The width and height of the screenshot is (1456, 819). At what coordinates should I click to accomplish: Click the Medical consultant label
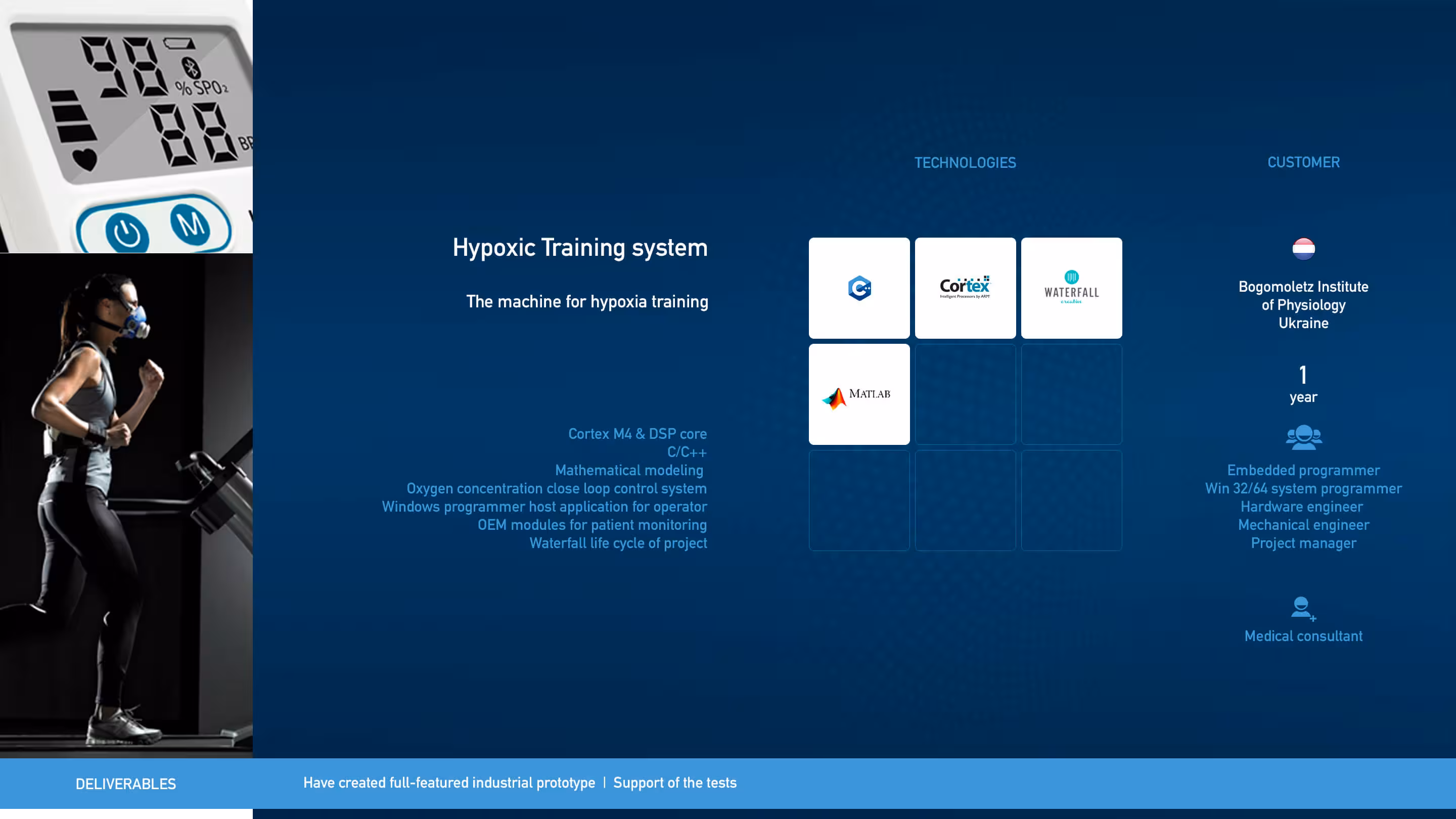(1303, 636)
